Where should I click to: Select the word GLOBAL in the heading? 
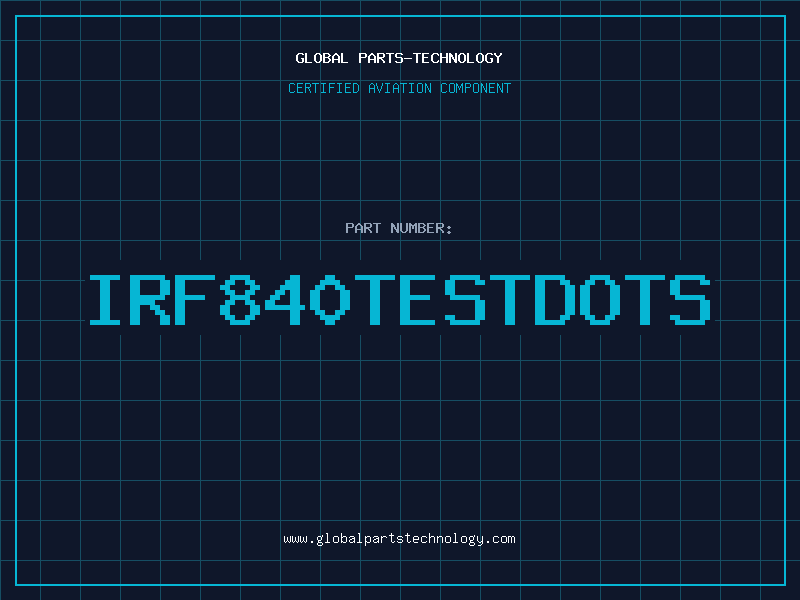point(322,58)
